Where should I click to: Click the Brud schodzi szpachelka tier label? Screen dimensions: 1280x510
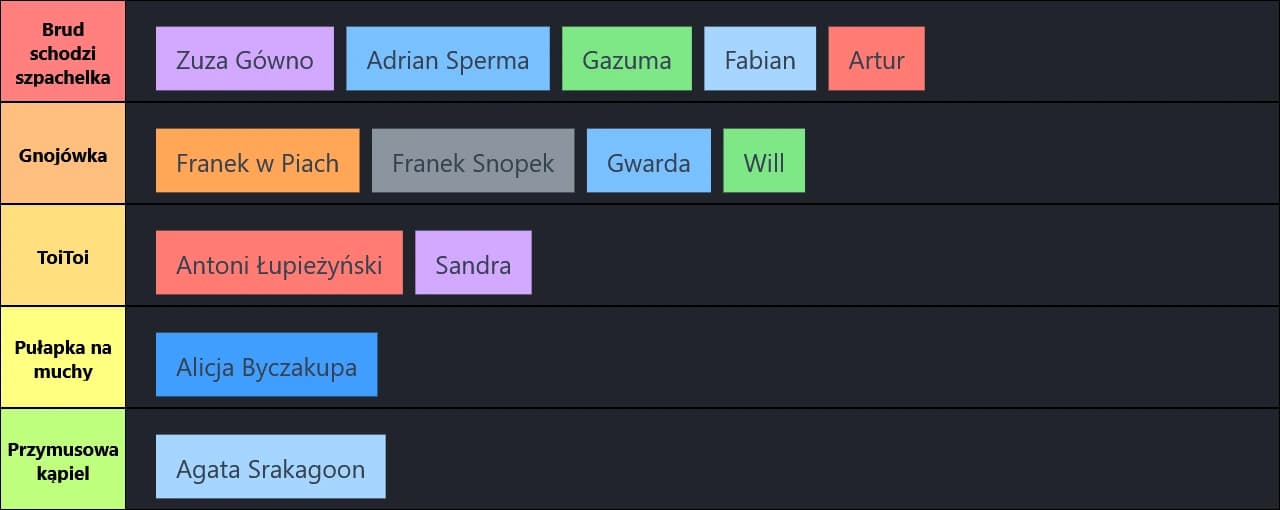pos(63,52)
